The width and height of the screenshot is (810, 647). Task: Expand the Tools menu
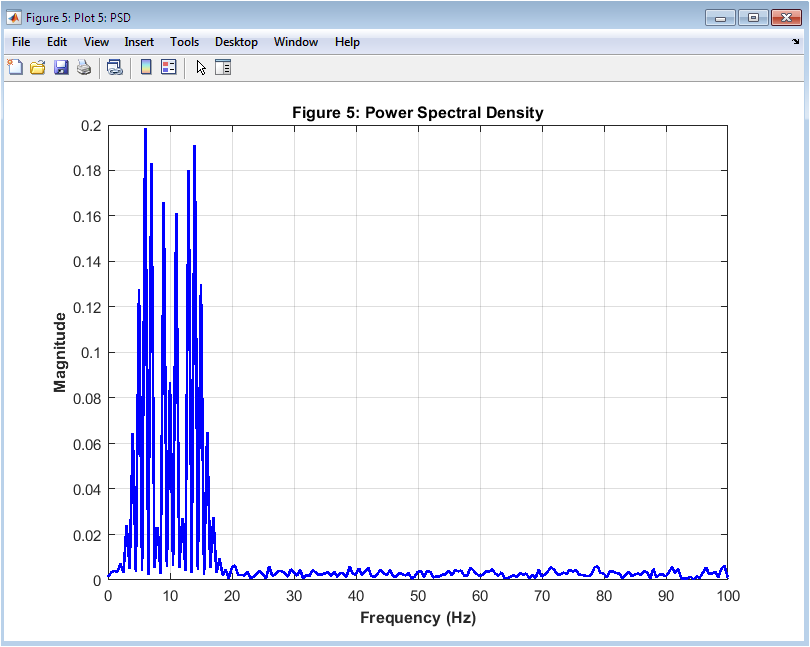click(x=184, y=42)
